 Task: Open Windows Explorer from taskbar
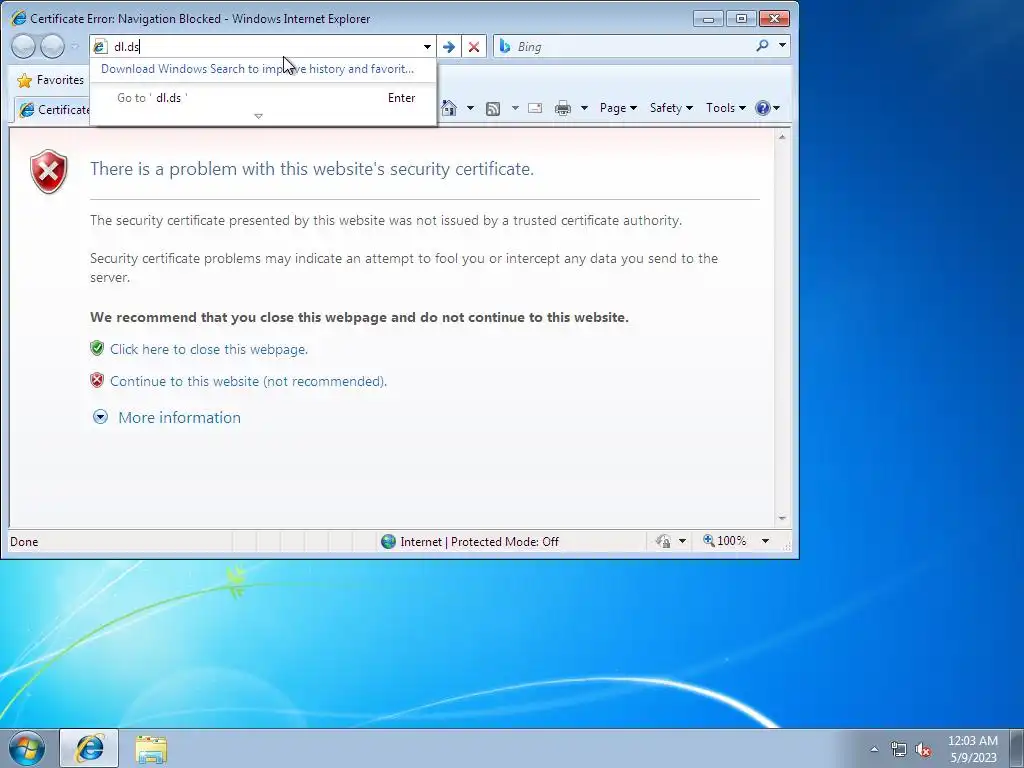coord(151,749)
